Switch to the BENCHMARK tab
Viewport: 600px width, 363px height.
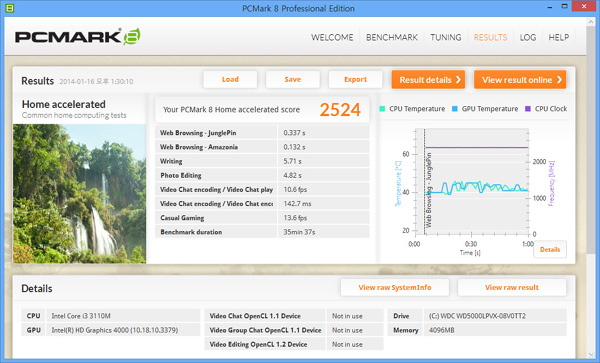[x=392, y=37]
